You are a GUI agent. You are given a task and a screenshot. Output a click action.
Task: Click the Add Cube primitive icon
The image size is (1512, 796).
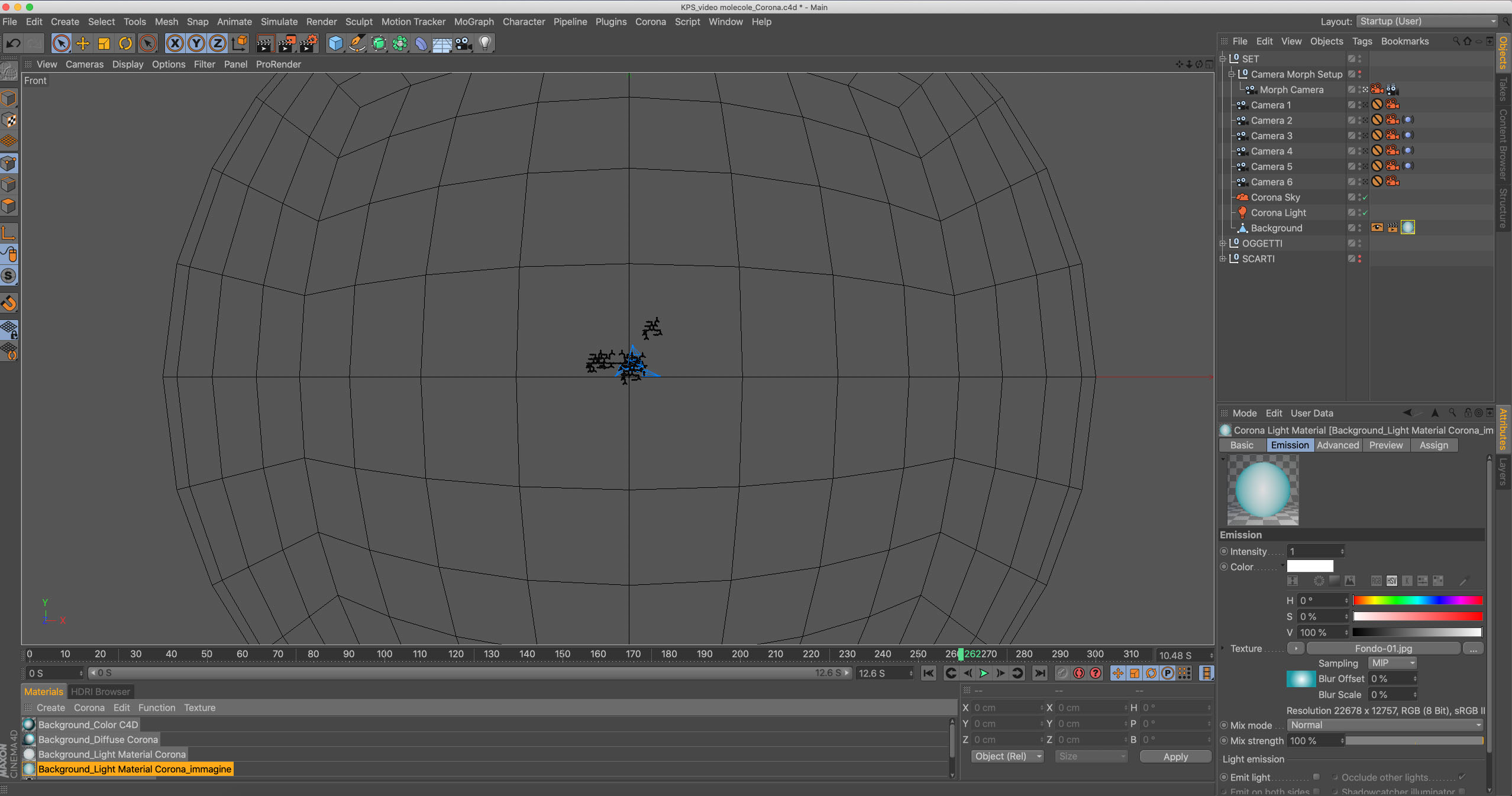(x=335, y=43)
